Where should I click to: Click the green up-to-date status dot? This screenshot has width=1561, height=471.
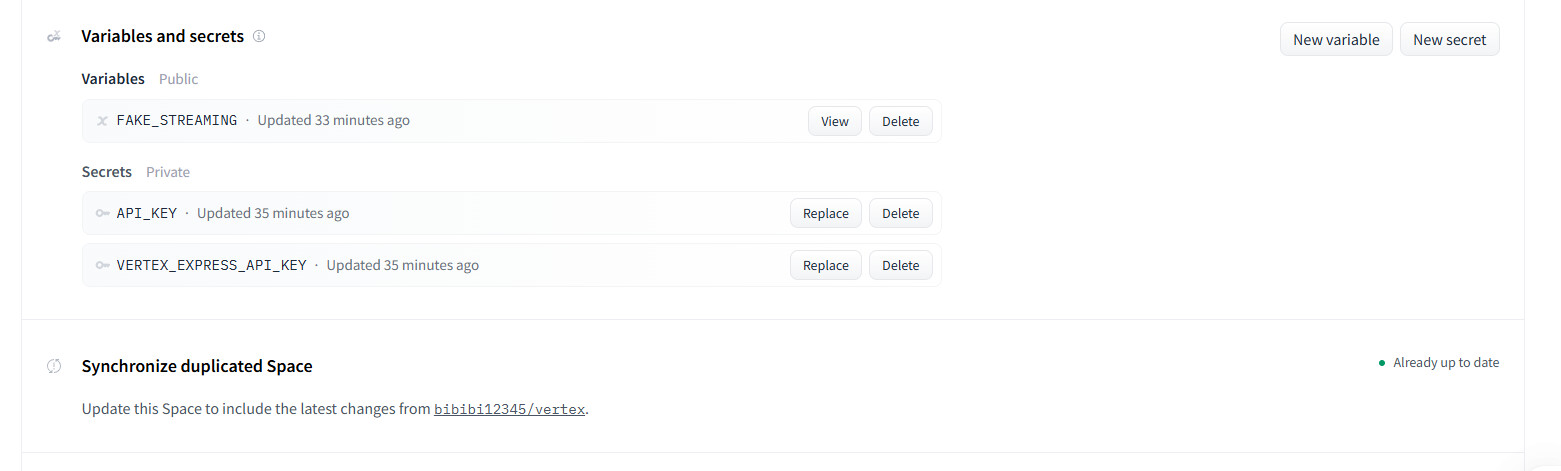click(x=1382, y=363)
